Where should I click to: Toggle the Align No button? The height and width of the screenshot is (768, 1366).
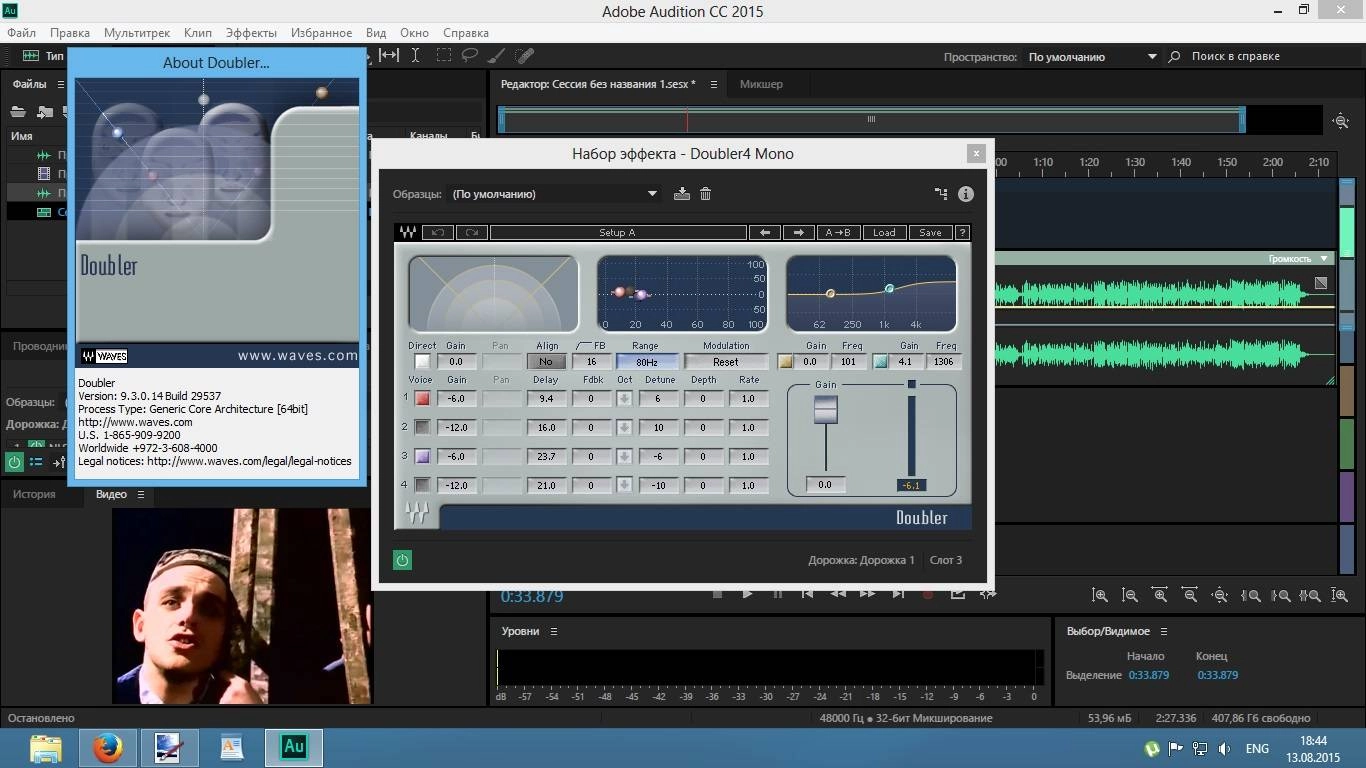pos(546,362)
